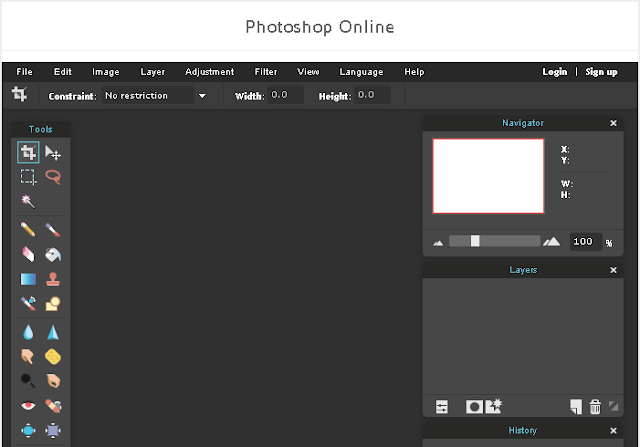Select the Blur water-drop tool

pos(28,332)
